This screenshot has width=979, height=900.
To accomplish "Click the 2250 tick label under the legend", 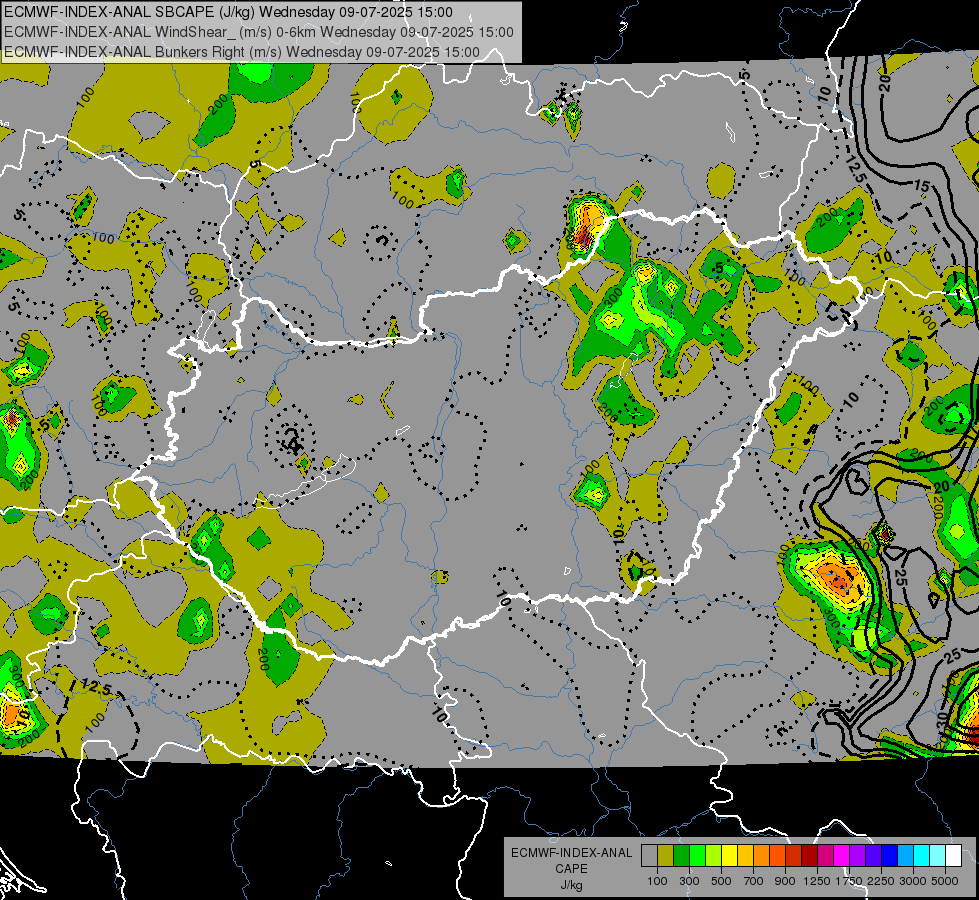I will coord(881,881).
